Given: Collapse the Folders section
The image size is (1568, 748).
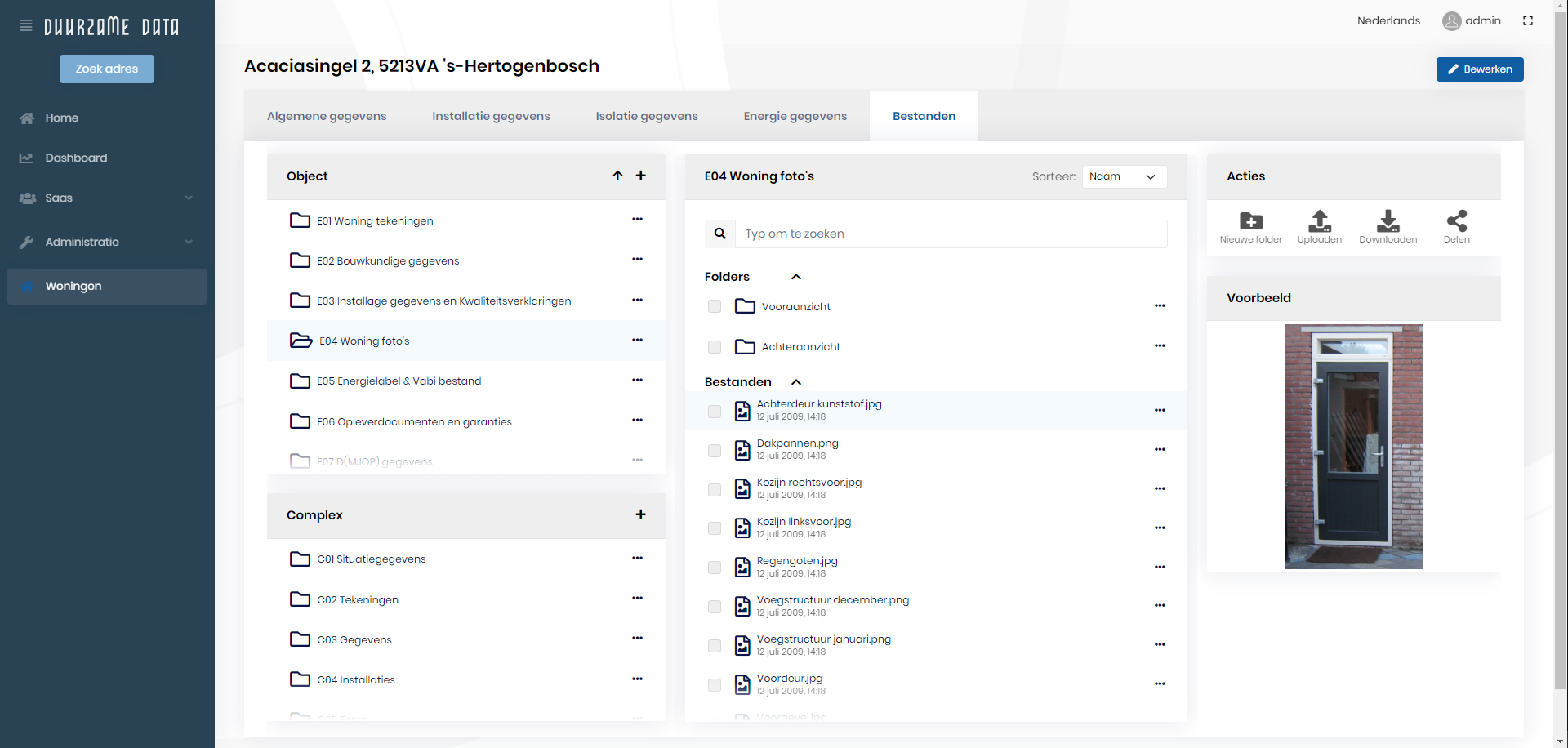Looking at the screenshot, I should pos(796,277).
